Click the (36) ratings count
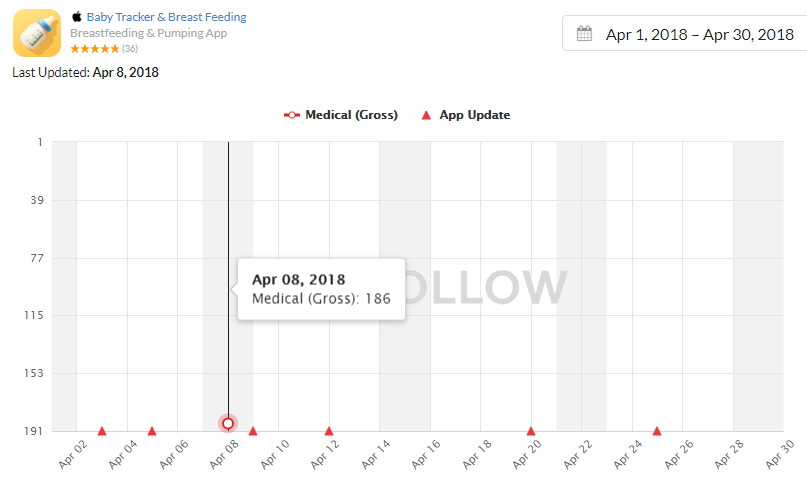The image size is (807, 494). (130, 49)
